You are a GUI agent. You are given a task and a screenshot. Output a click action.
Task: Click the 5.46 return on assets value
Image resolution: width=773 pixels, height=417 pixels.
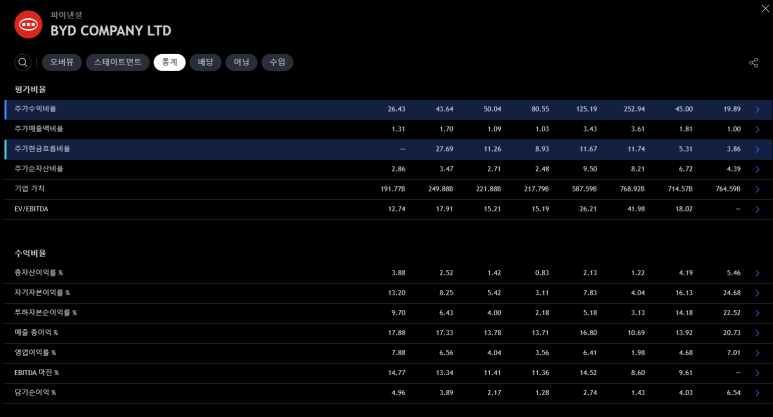tap(734, 273)
